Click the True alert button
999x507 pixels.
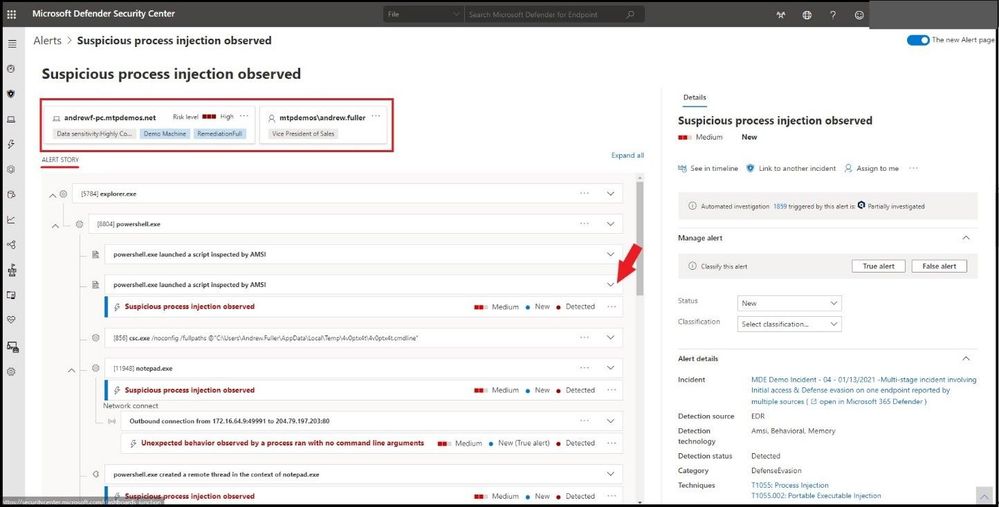[879, 266]
